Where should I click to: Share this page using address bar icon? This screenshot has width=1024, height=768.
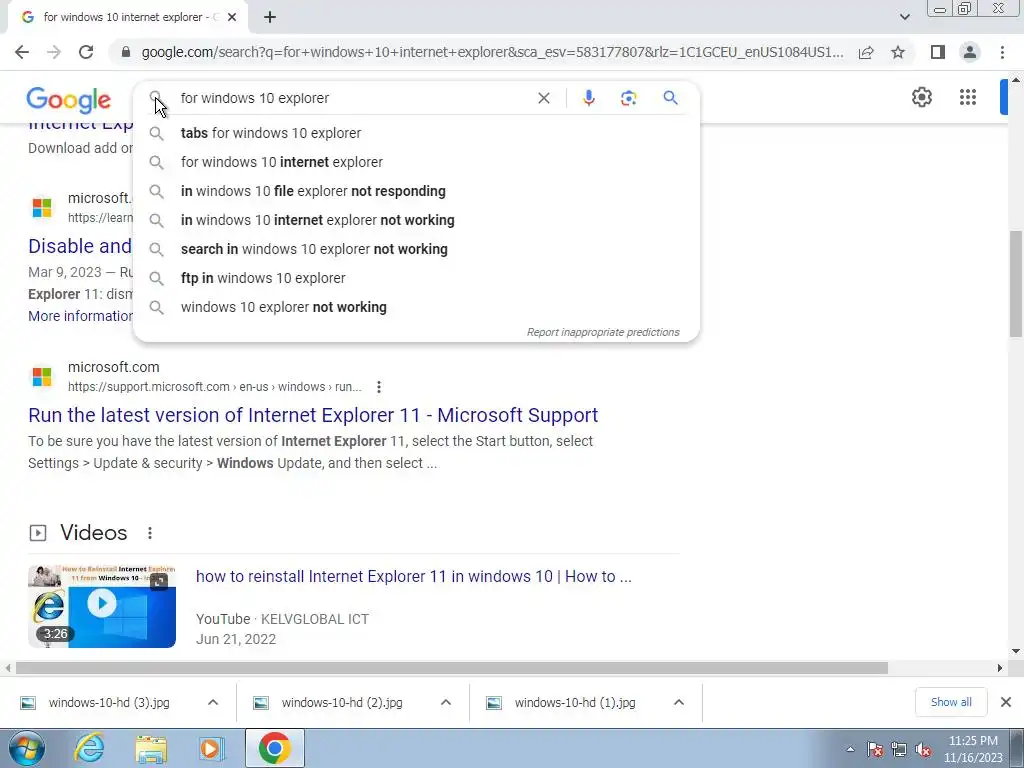click(x=866, y=52)
